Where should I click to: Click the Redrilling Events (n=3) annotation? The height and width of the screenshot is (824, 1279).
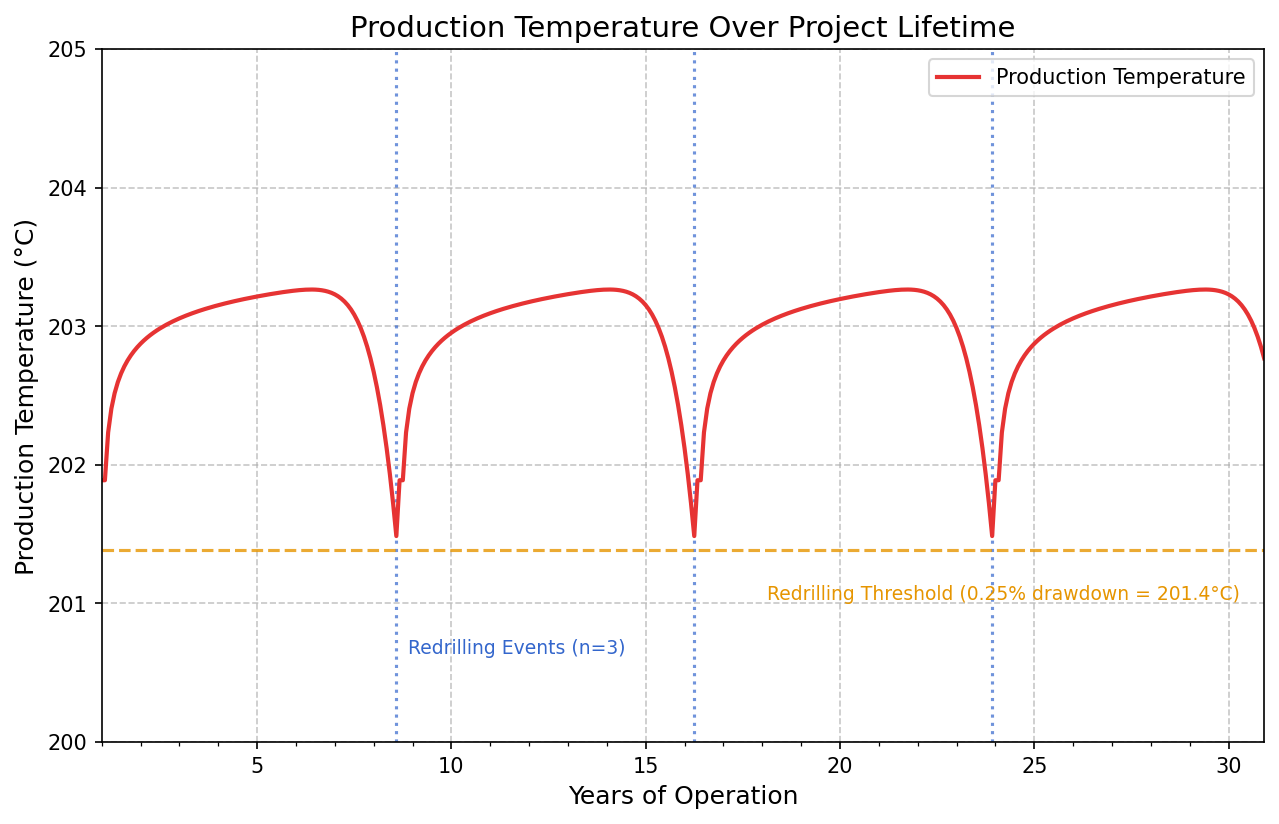pos(516,648)
